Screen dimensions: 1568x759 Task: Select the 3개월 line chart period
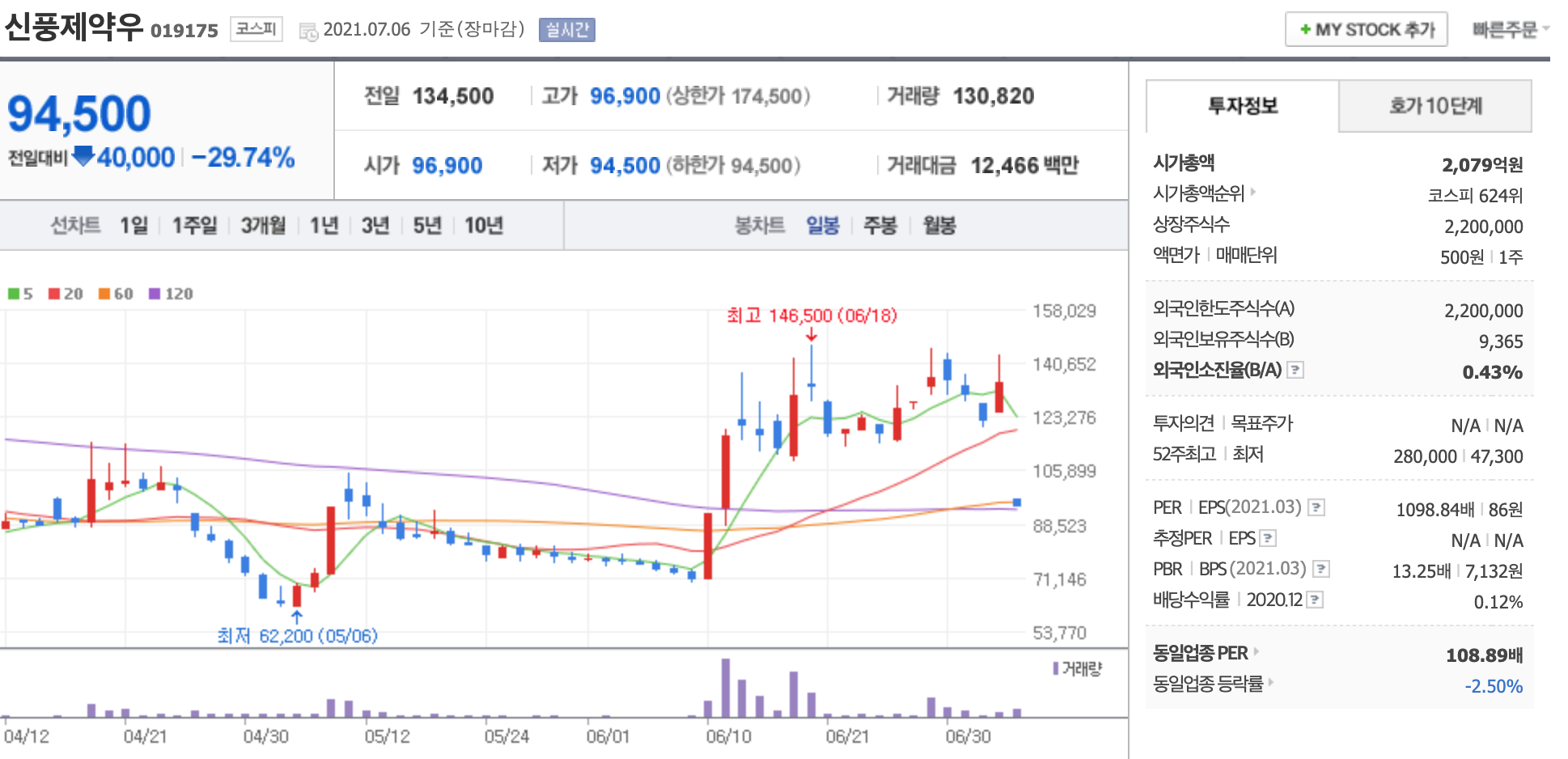[263, 225]
